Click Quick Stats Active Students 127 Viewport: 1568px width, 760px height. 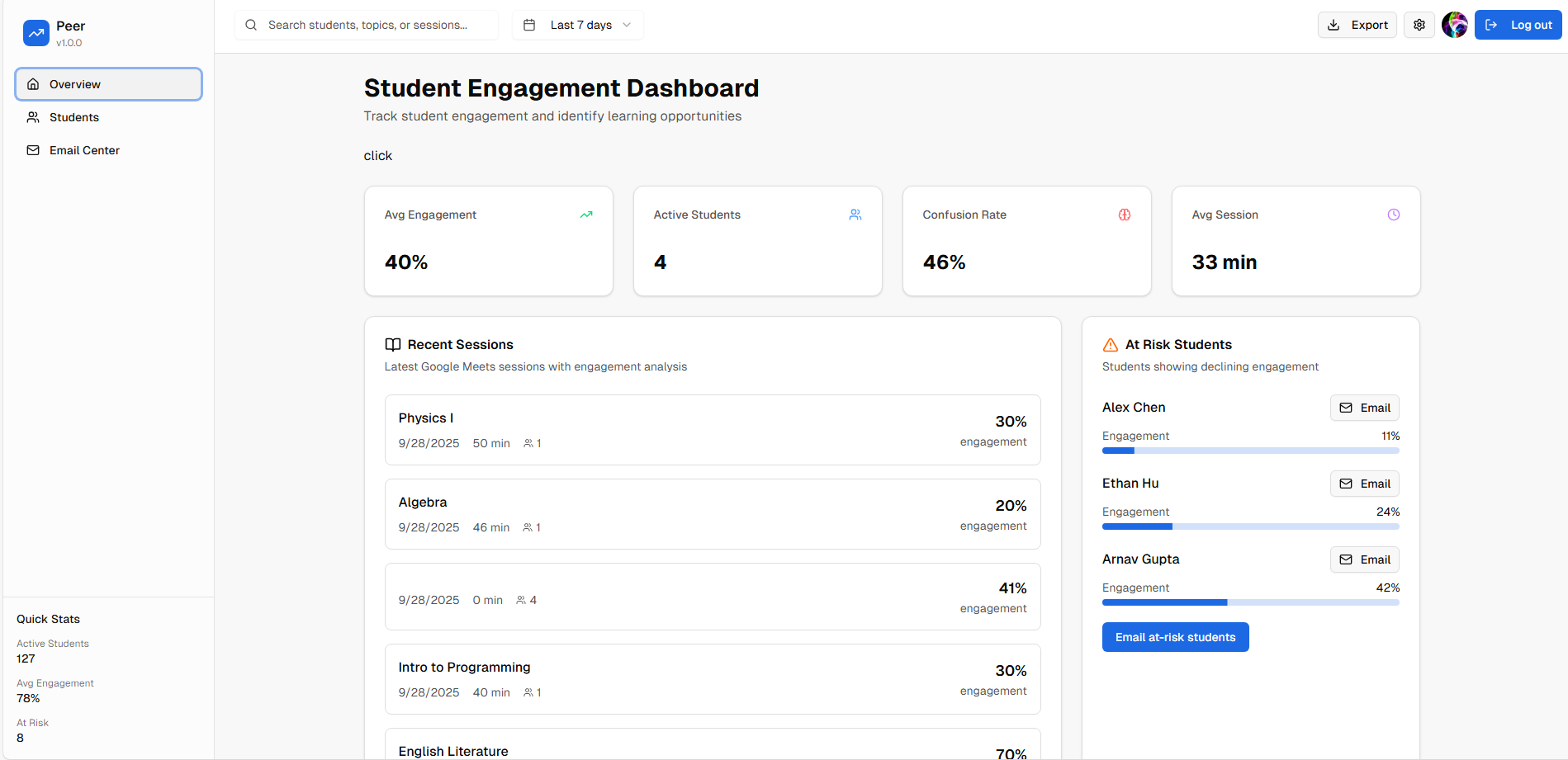pos(26,659)
